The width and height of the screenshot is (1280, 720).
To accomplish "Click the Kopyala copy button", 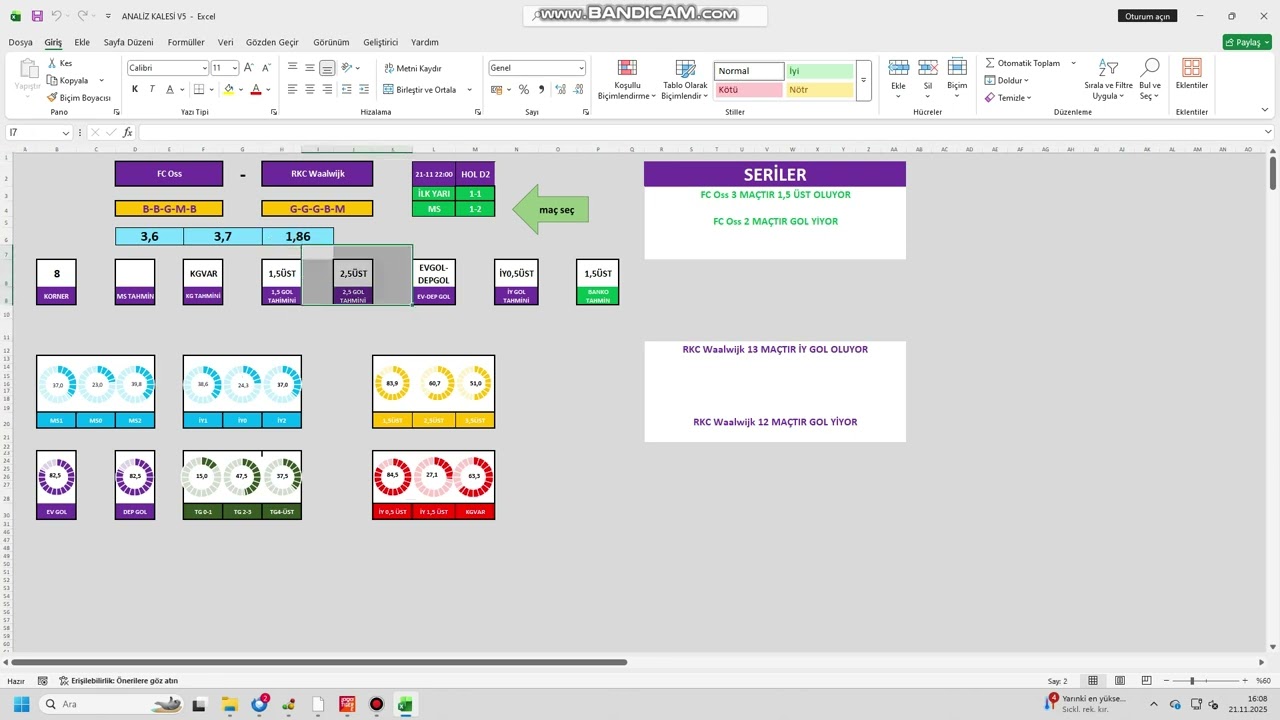I will (x=67, y=80).
